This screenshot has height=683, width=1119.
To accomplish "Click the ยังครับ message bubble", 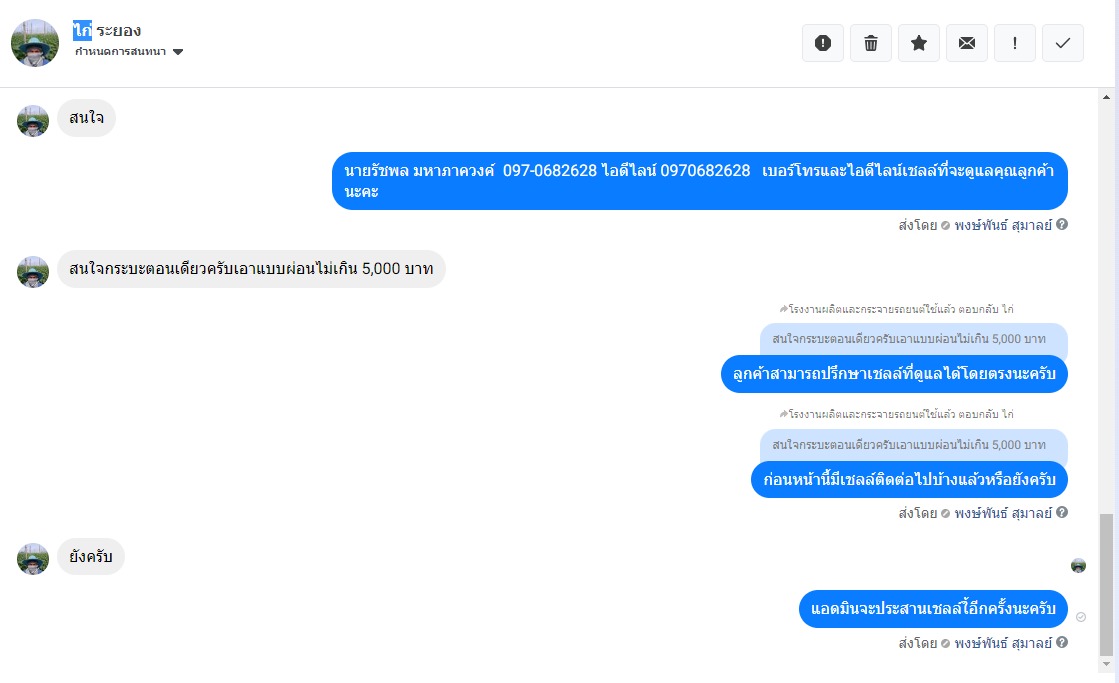I will [91, 557].
